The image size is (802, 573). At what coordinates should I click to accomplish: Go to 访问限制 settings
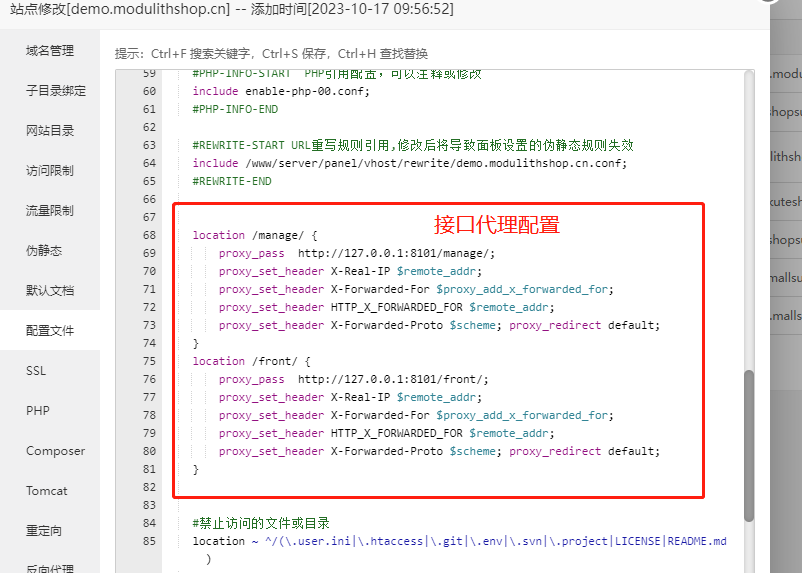(50, 171)
